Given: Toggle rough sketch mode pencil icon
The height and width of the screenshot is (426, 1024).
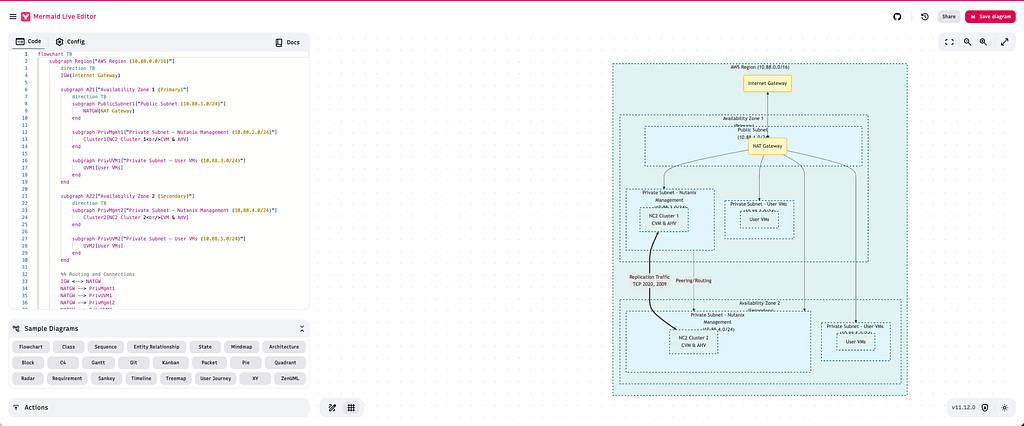Looking at the screenshot, I should pos(332,408).
